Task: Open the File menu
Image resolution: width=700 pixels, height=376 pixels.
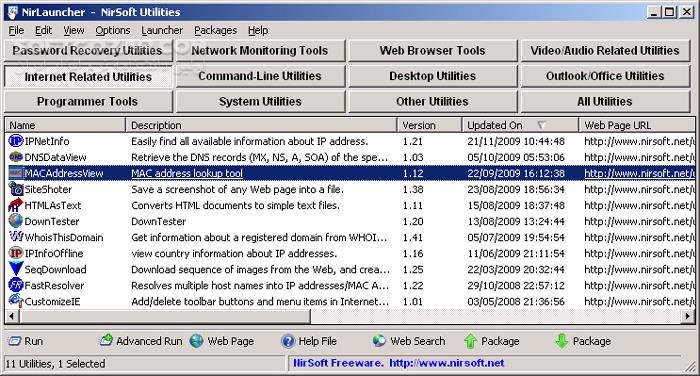Action: [16, 30]
